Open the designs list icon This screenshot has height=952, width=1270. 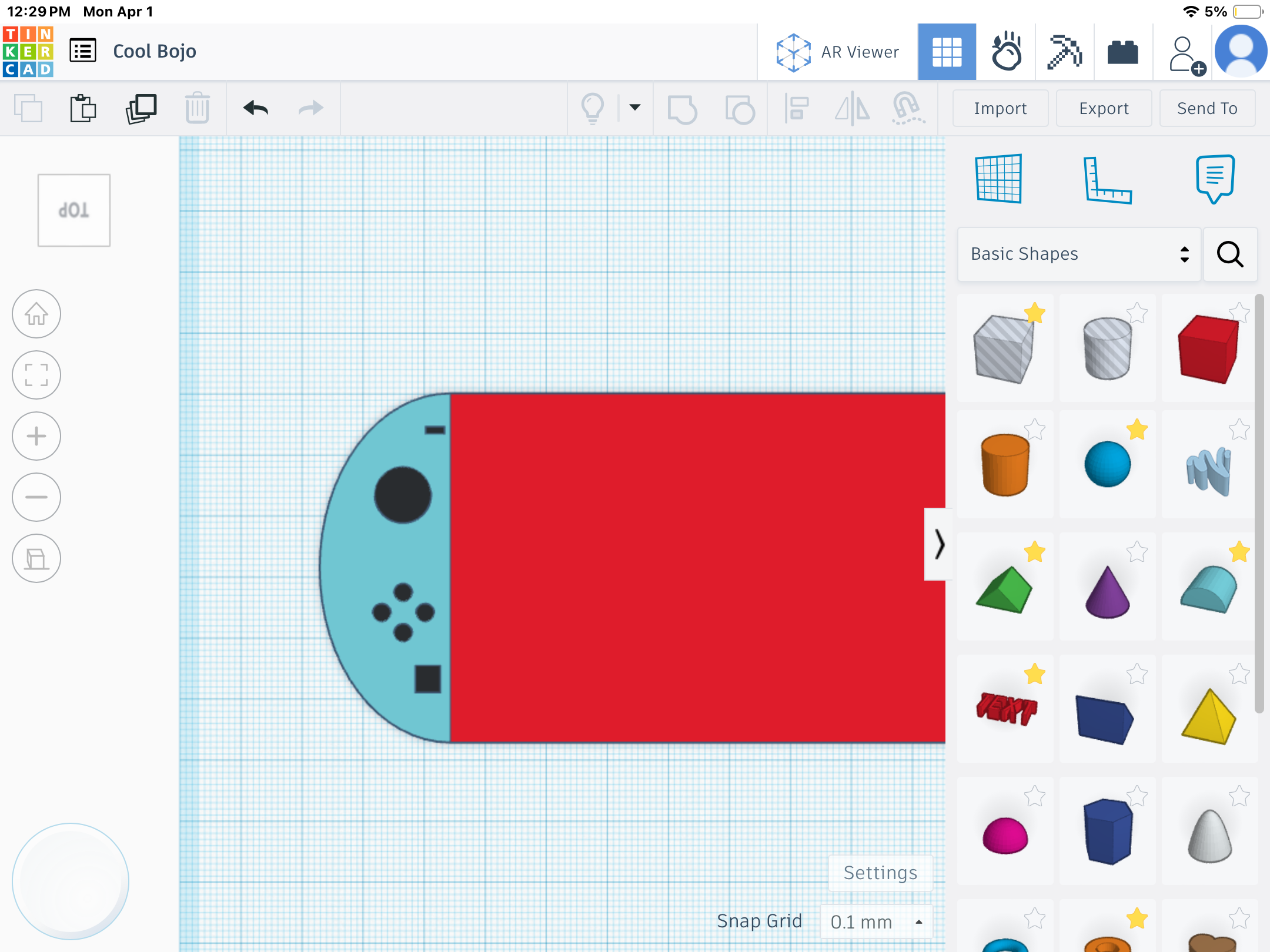click(83, 51)
